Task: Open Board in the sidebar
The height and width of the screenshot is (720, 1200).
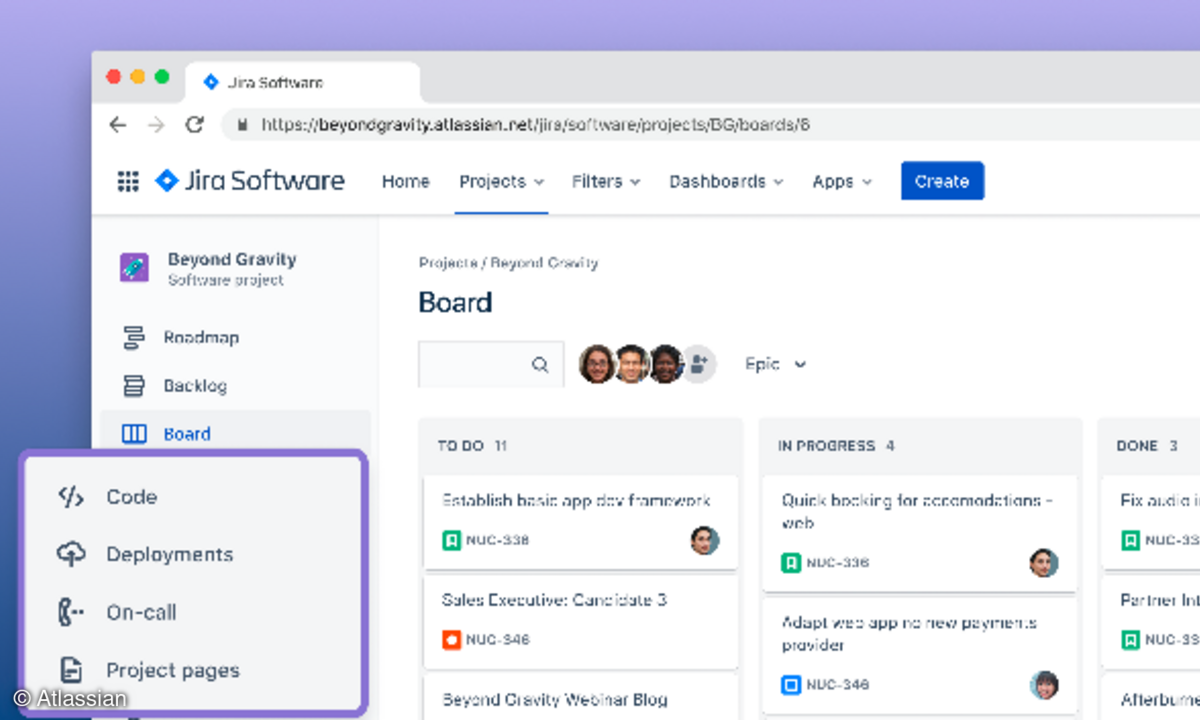Action: (187, 434)
